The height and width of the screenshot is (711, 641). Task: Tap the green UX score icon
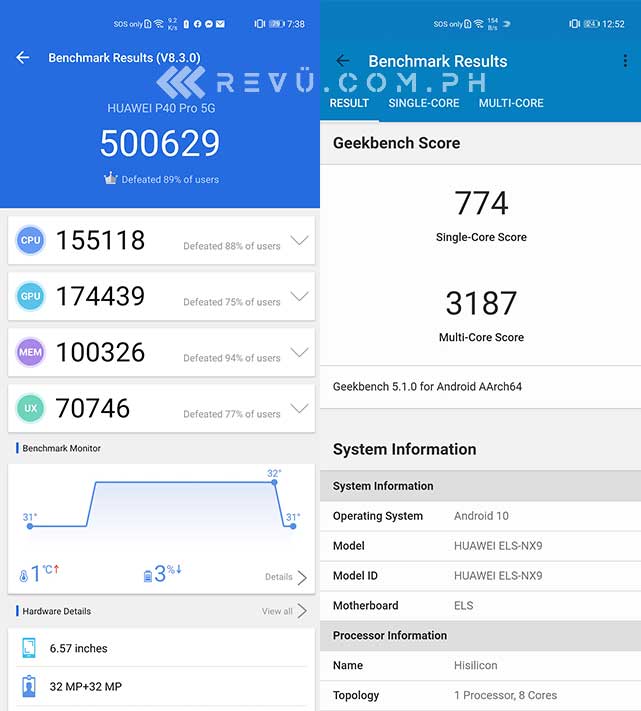pyautogui.click(x=30, y=408)
